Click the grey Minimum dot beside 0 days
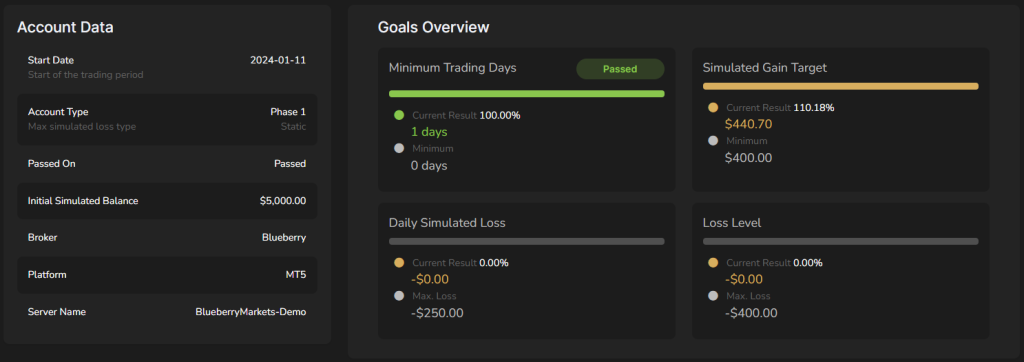 click(399, 148)
